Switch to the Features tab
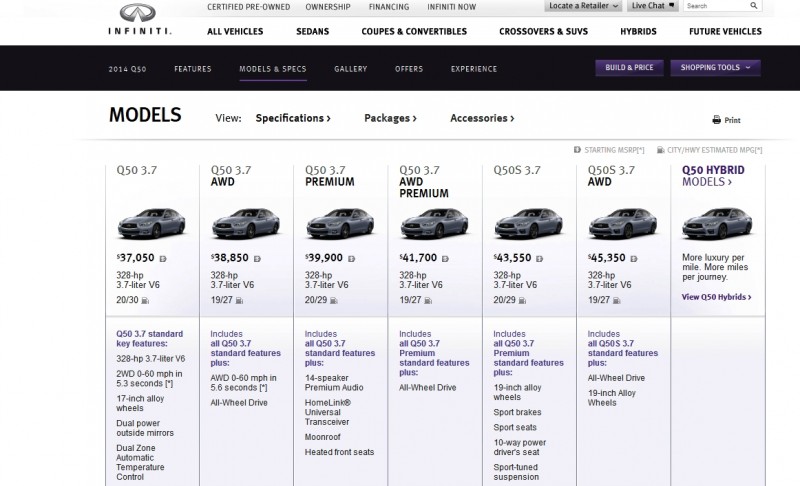Image resolution: width=800 pixels, height=486 pixels. [192, 69]
